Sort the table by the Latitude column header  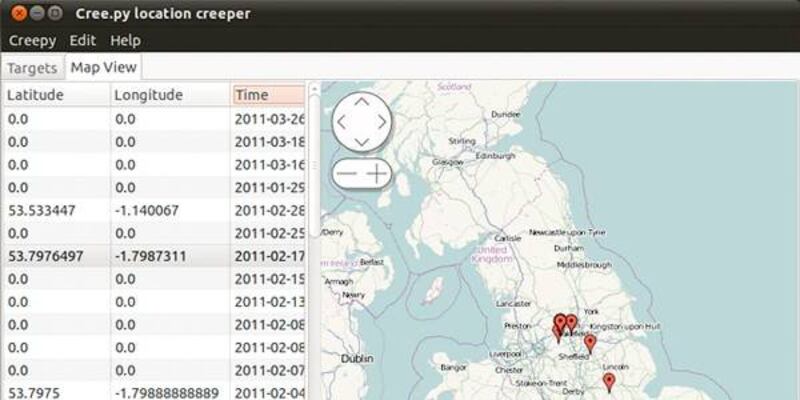pos(56,95)
